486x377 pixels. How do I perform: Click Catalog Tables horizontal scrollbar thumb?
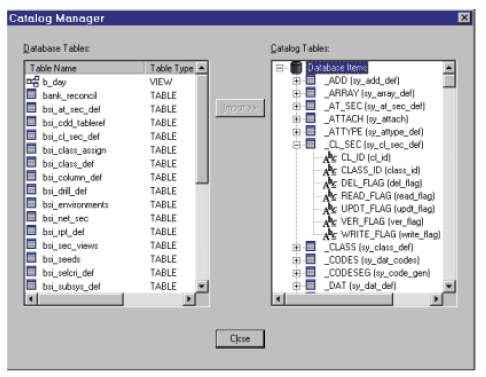coord(339,299)
